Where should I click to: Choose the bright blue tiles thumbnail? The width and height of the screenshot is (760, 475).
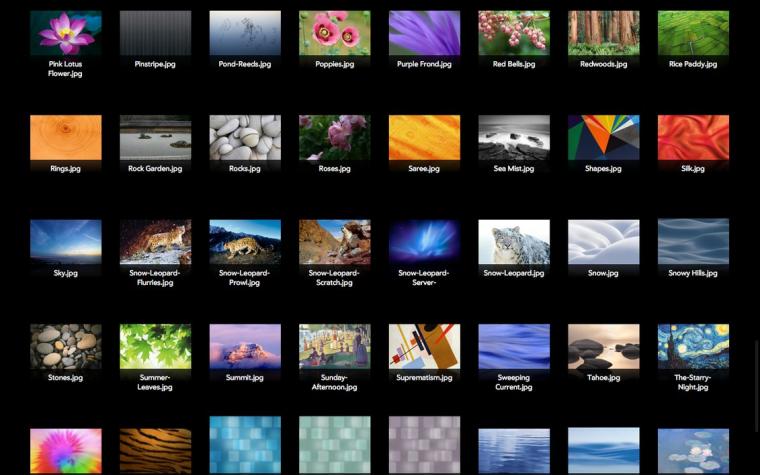[x=245, y=445]
